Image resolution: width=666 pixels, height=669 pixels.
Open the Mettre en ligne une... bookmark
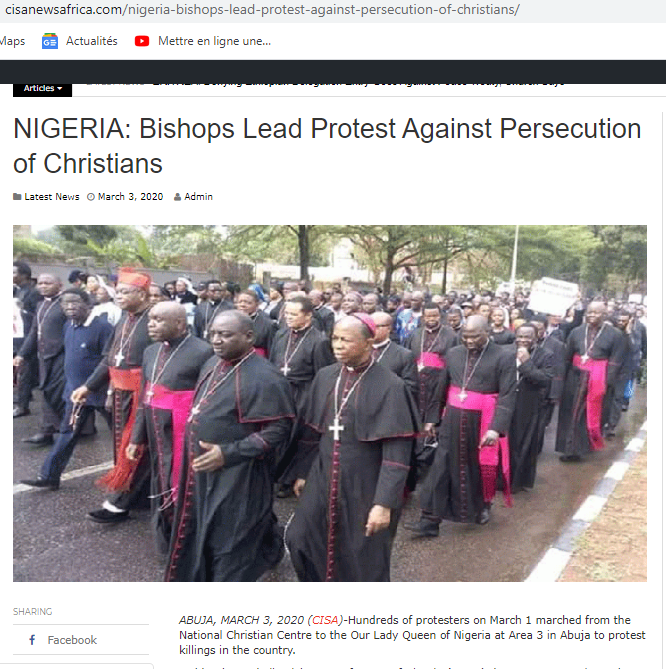[x=214, y=41]
